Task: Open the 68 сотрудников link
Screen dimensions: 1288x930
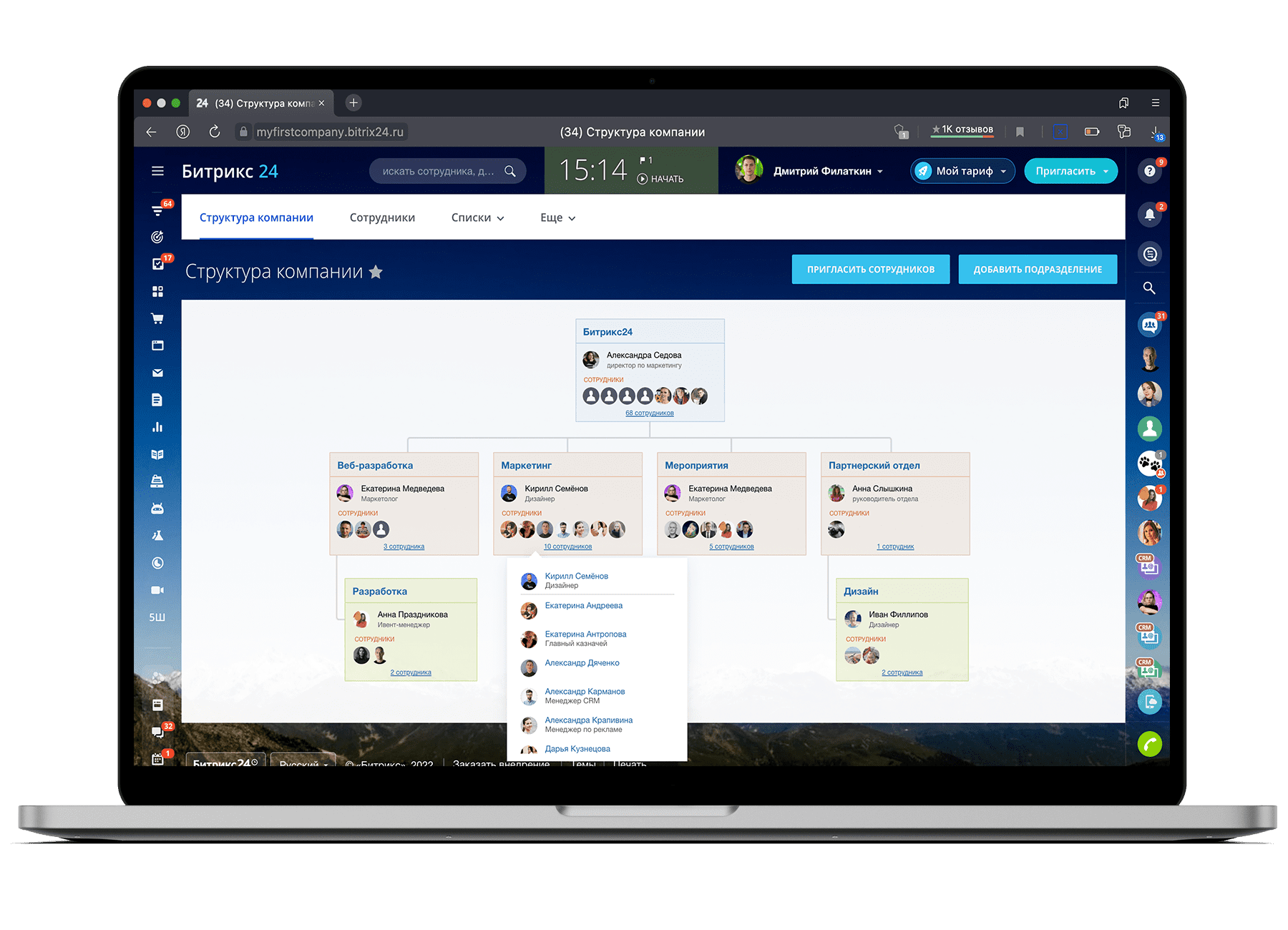Action: click(x=650, y=413)
